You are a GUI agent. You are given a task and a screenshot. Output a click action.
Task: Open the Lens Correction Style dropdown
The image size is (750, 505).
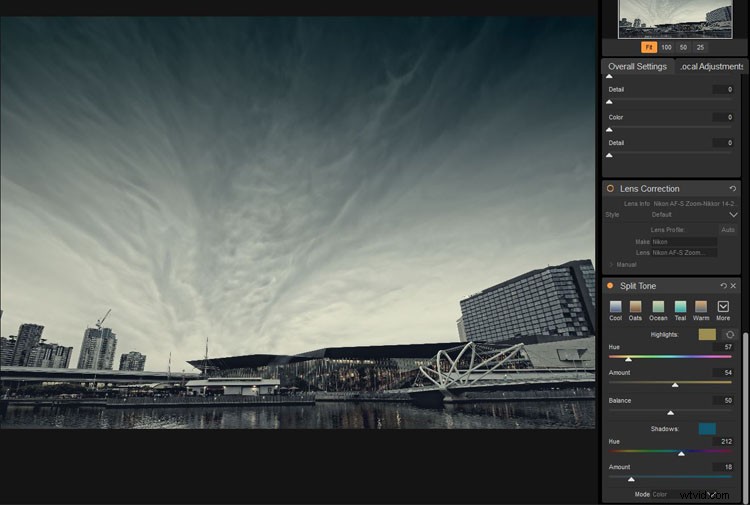tap(693, 215)
